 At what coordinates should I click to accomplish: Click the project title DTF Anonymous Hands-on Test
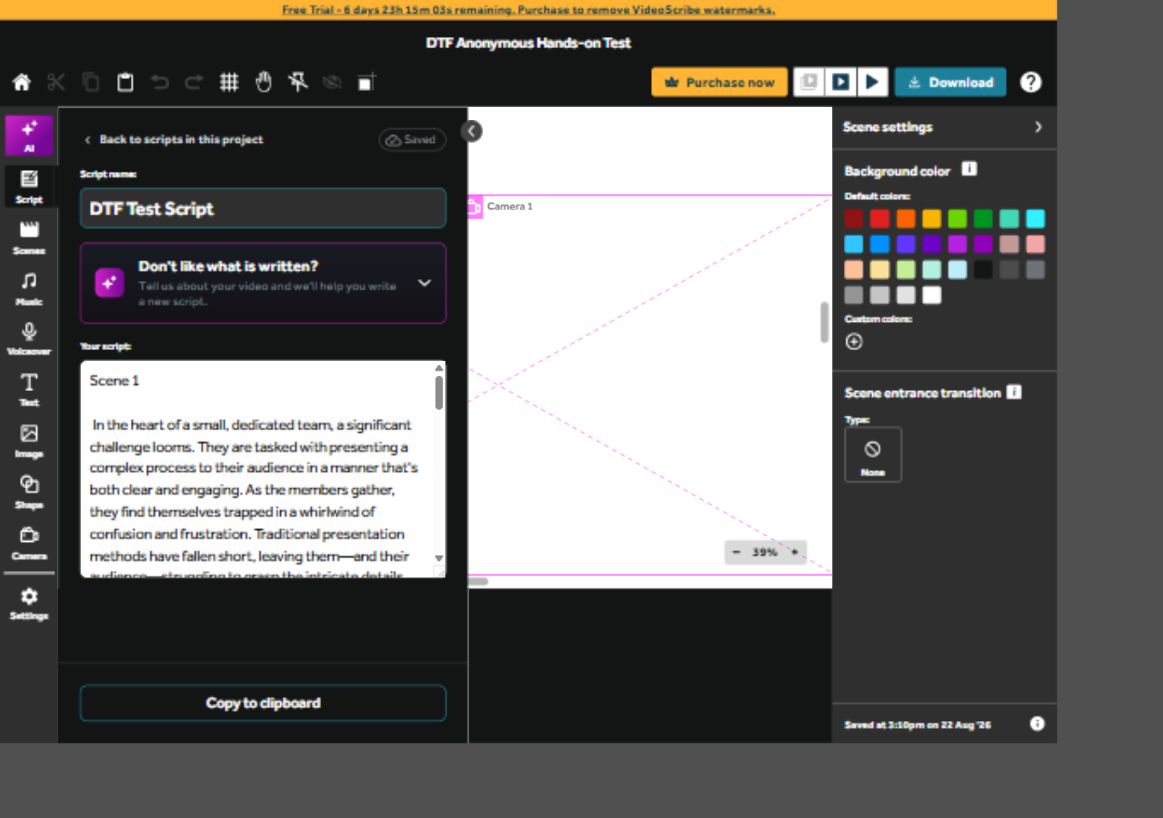[x=528, y=43]
